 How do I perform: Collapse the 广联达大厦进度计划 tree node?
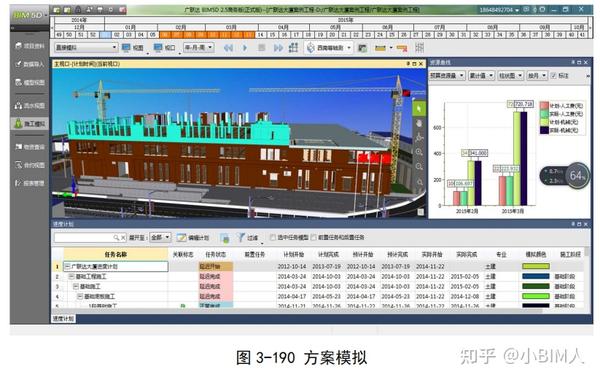point(67,266)
